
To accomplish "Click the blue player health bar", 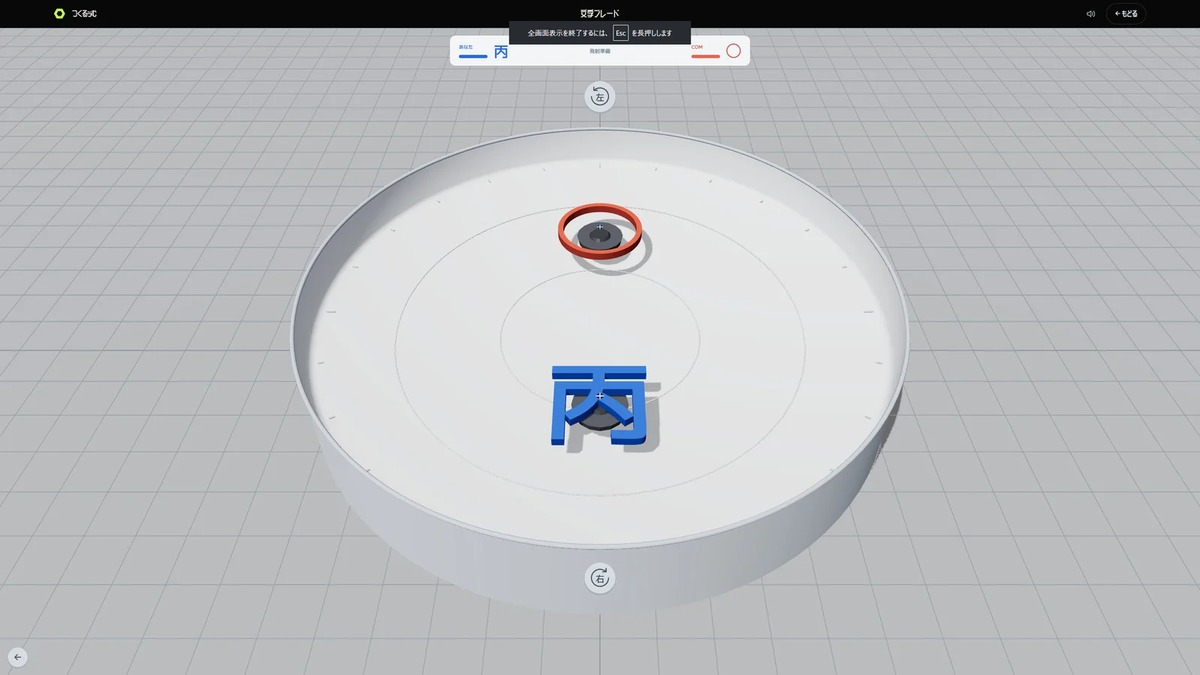I will (473, 56).
